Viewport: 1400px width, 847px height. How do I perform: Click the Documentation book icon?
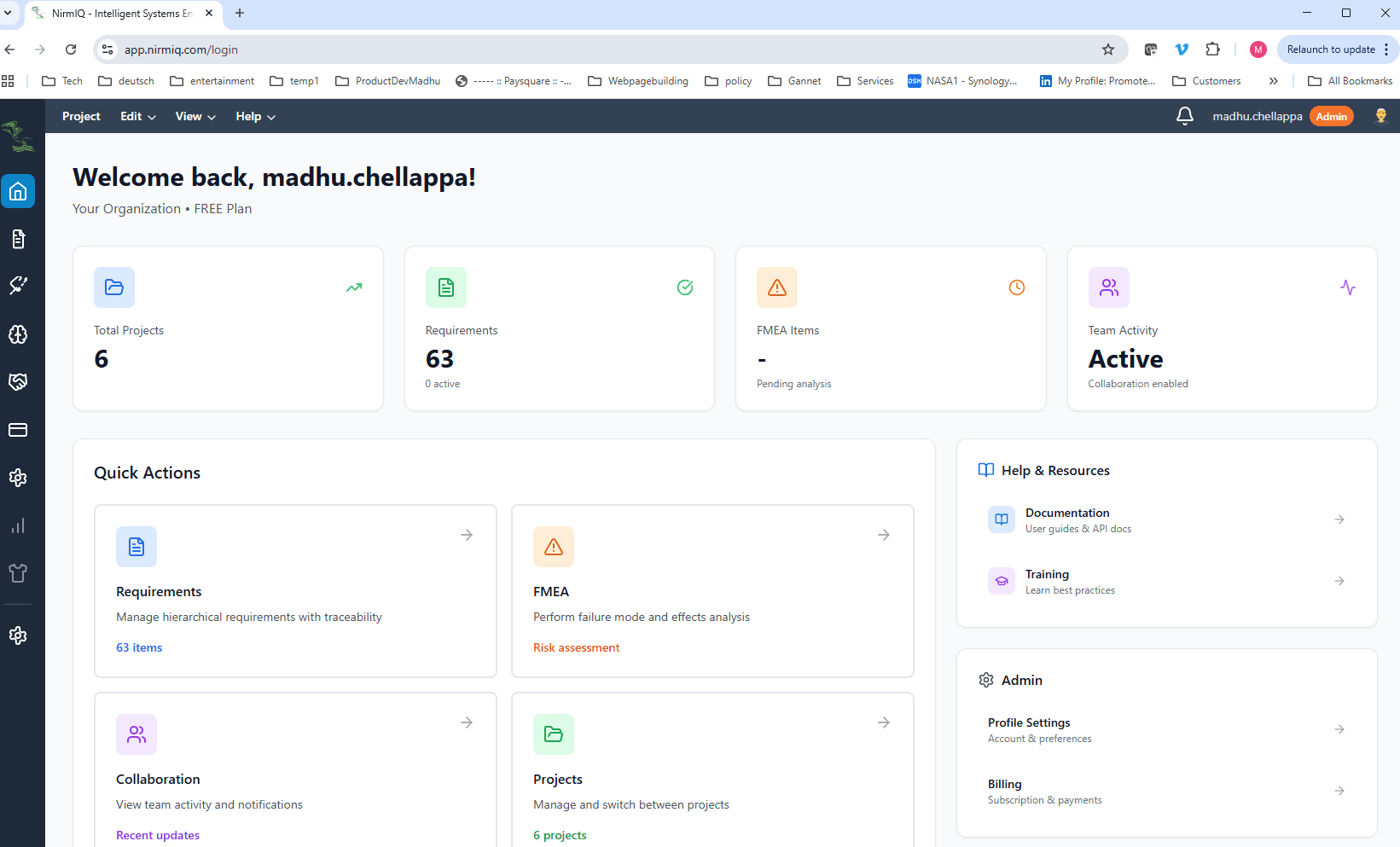[1001, 519]
